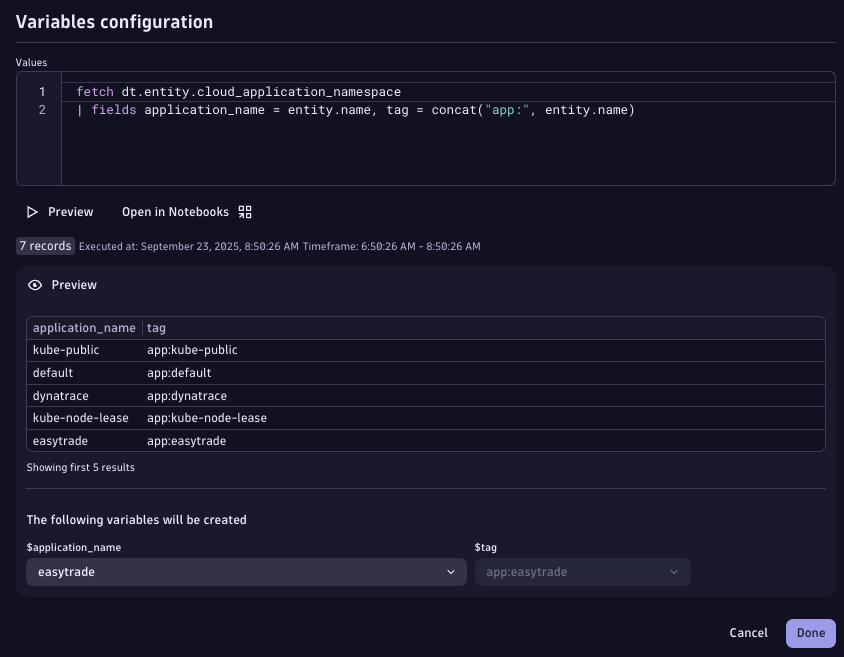Click the application_name column header
This screenshot has height=657, width=844.
tap(84, 328)
